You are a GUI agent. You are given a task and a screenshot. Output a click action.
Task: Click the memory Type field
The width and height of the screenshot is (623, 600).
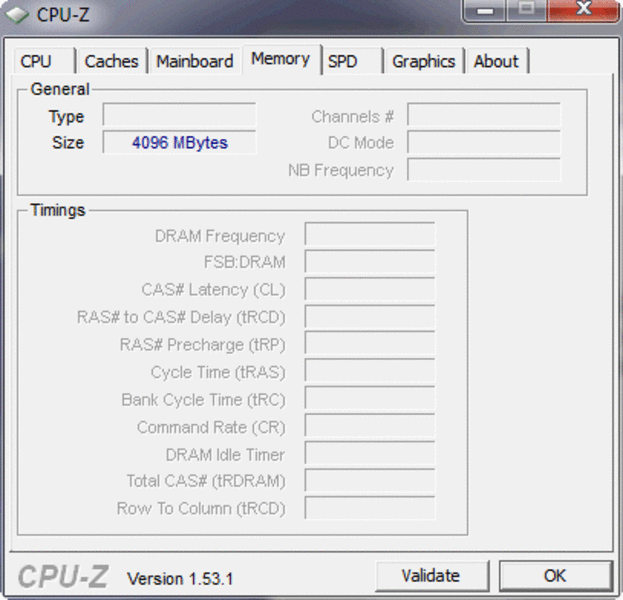click(179, 115)
